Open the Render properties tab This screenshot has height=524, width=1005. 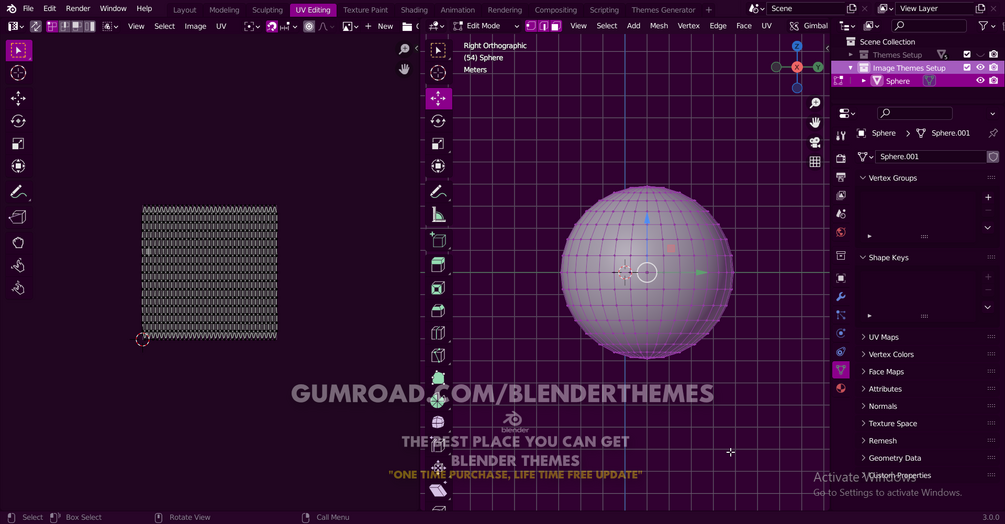(x=841, y=158)
